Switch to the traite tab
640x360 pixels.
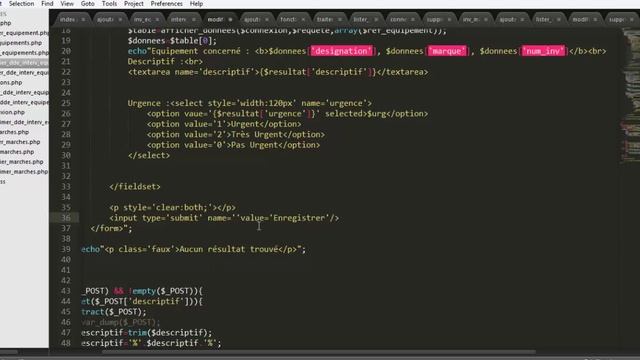pos(325,20)
